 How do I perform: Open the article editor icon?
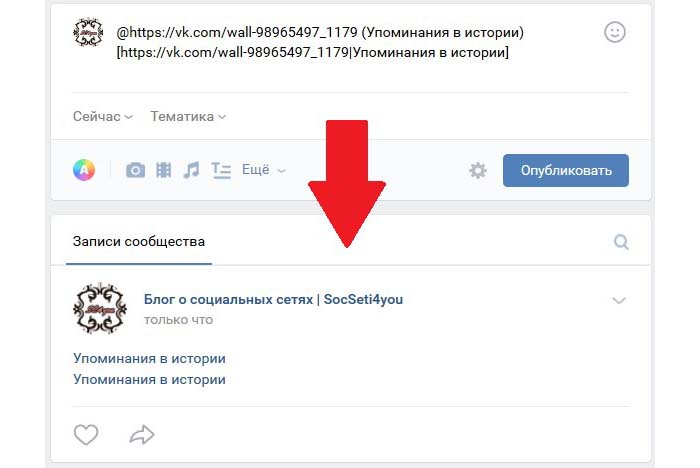click(x=221, y=170)
